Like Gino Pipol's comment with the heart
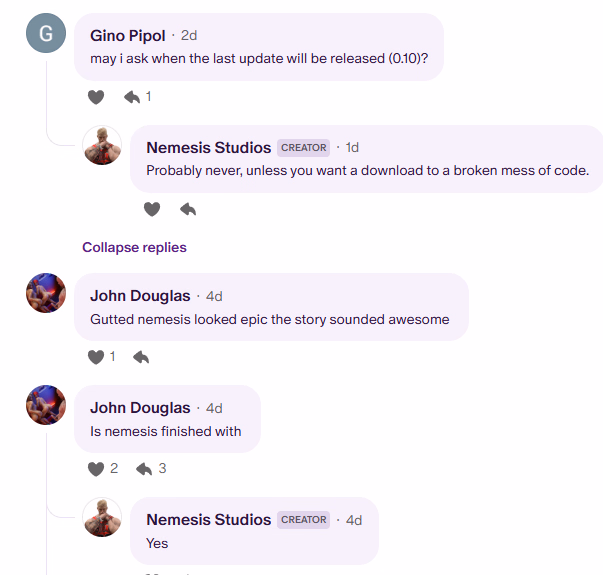Image resolution: width=603 pixels, height=575 pixels. (x=96, y=97)
